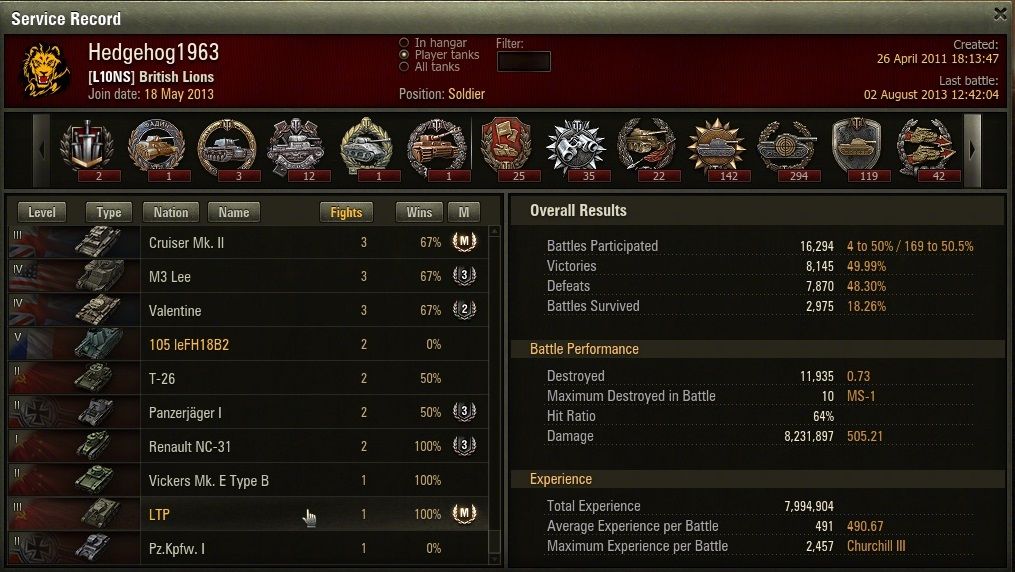The height and width of the screenshot is (572, 1015).
Task: Sort tanks by mastery M column
Action: [x=464, y=212]
